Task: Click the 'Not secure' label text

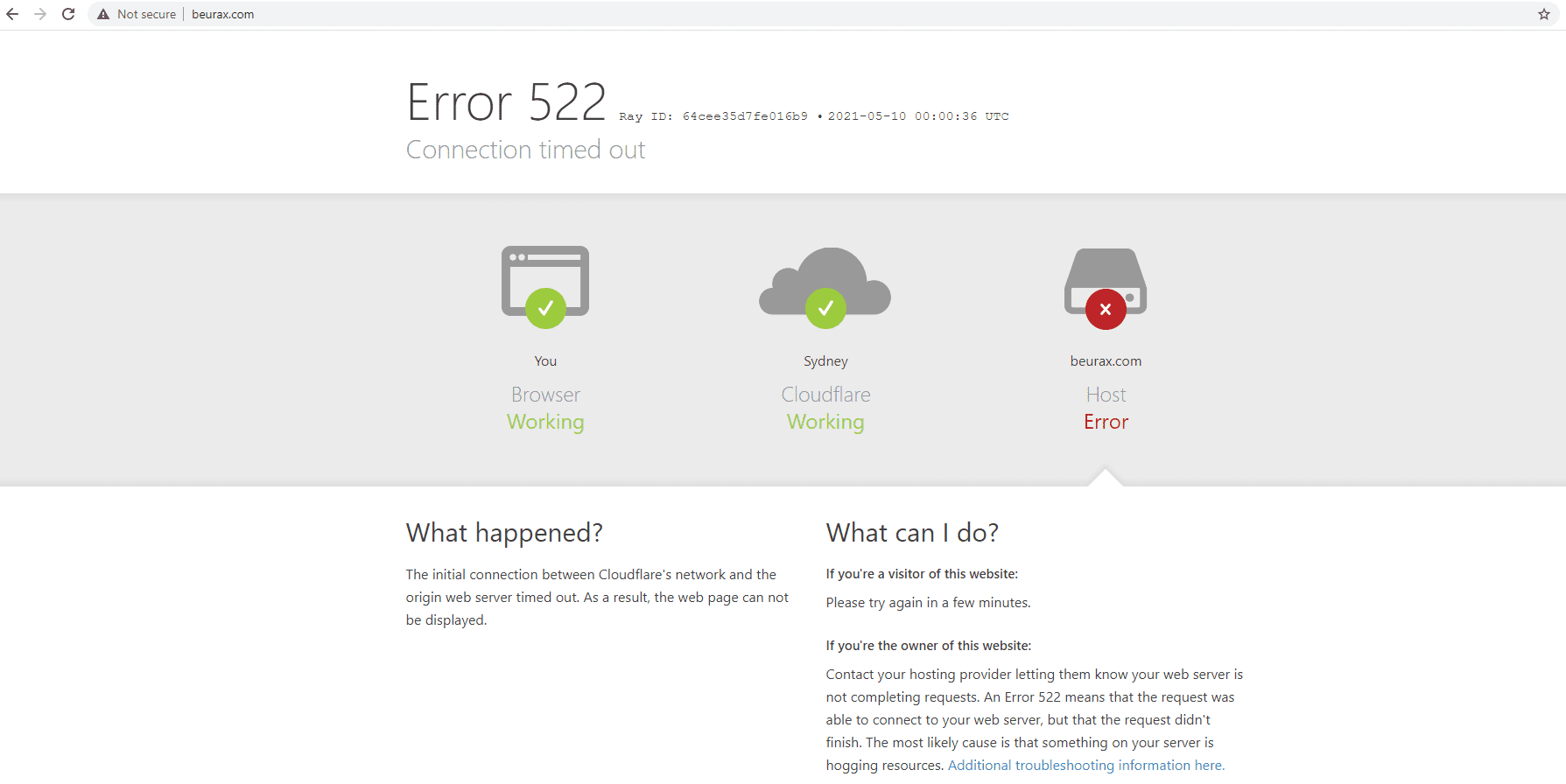Action: [x=146, y=14]
